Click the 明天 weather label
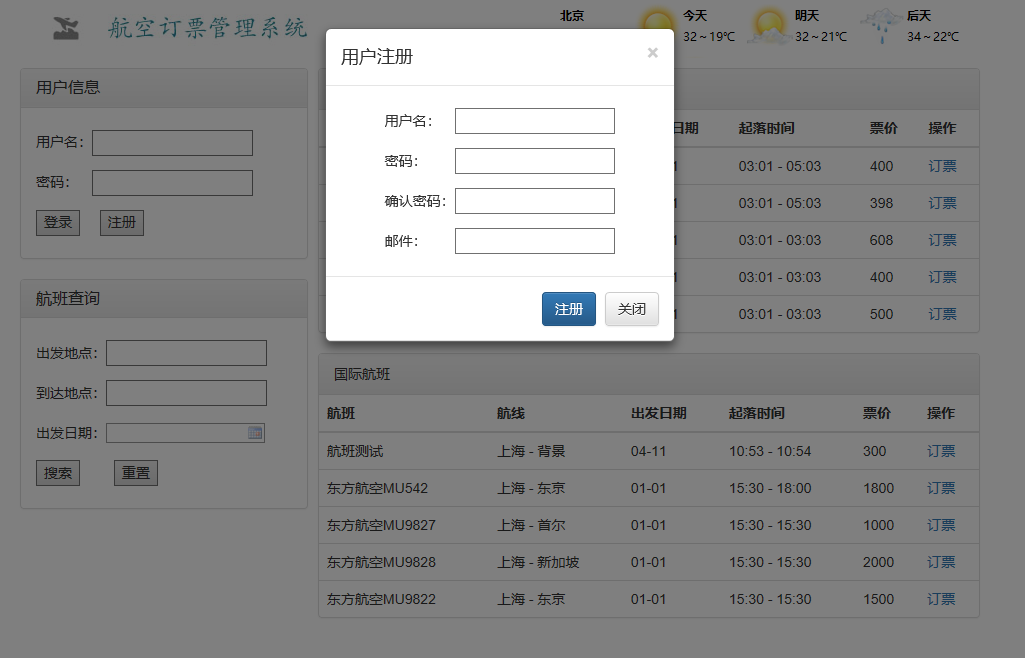 (807, 16)
